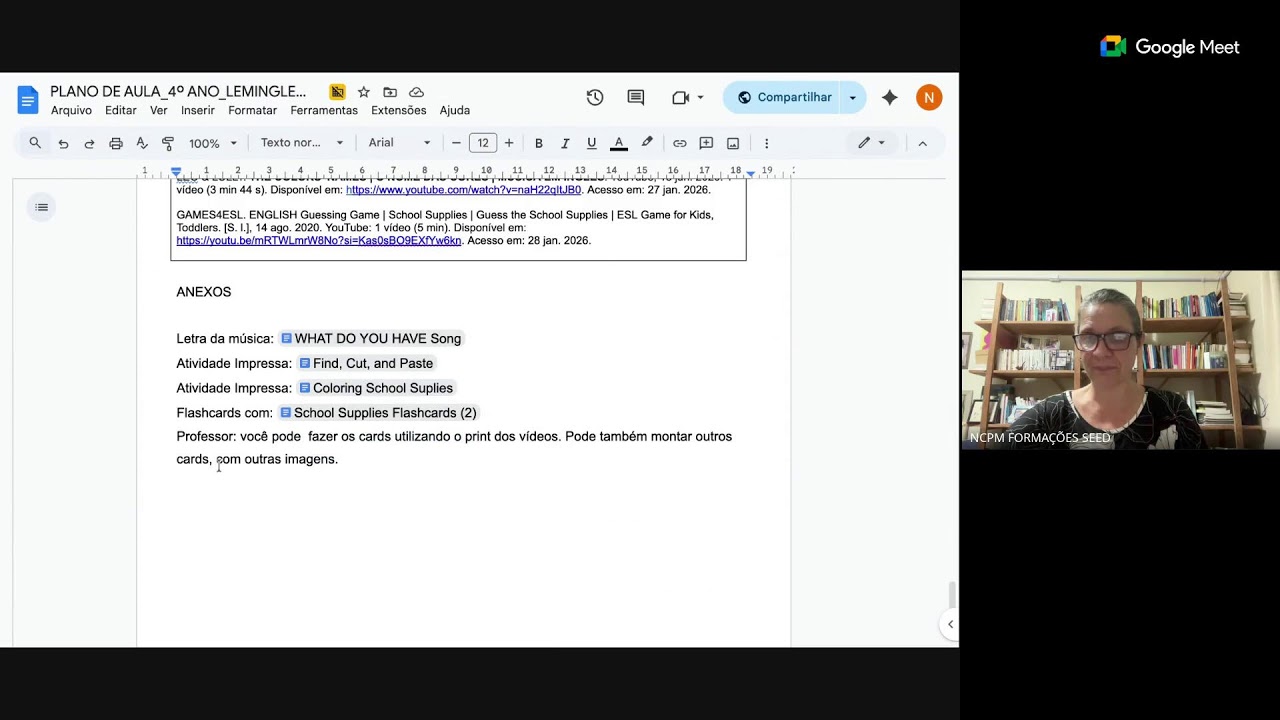Open youtube.com/watch link

(463, 190)
